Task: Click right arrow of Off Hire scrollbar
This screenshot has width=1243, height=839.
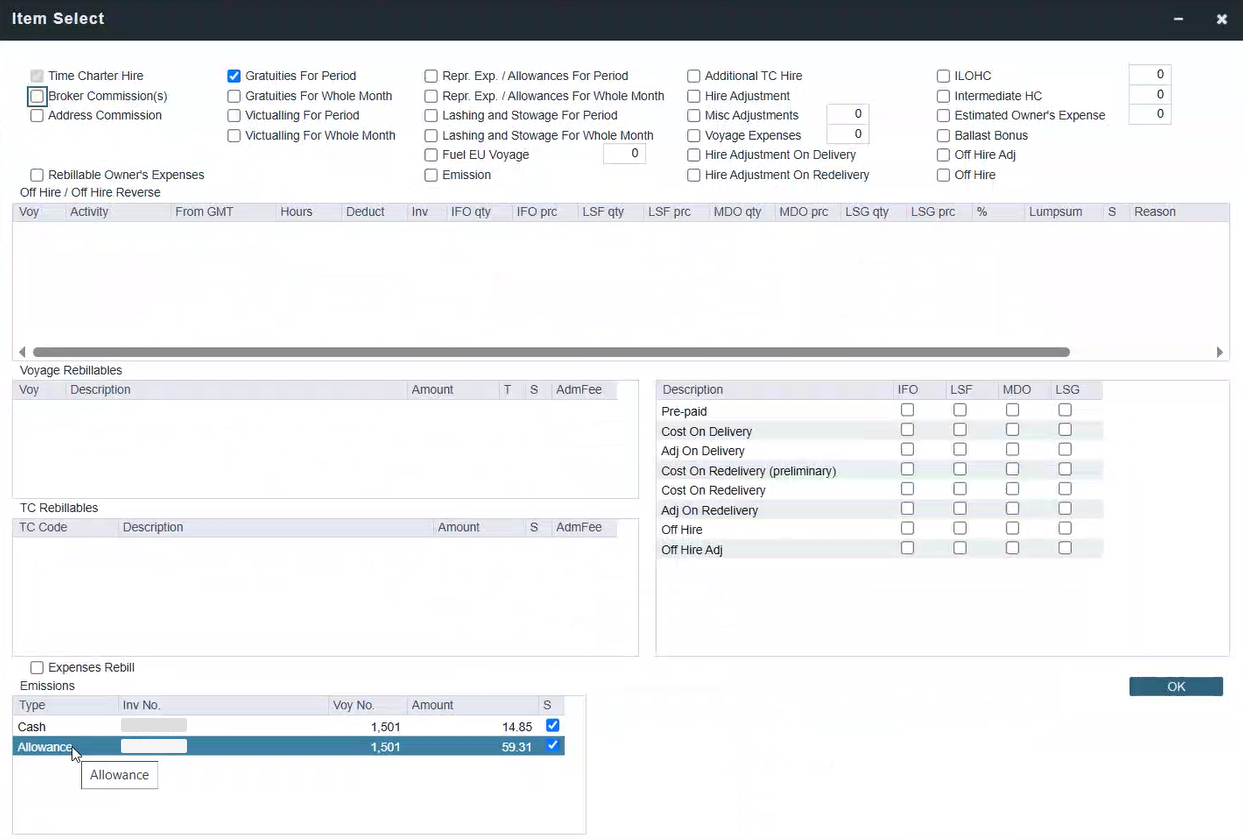Action: [1219, 352]
